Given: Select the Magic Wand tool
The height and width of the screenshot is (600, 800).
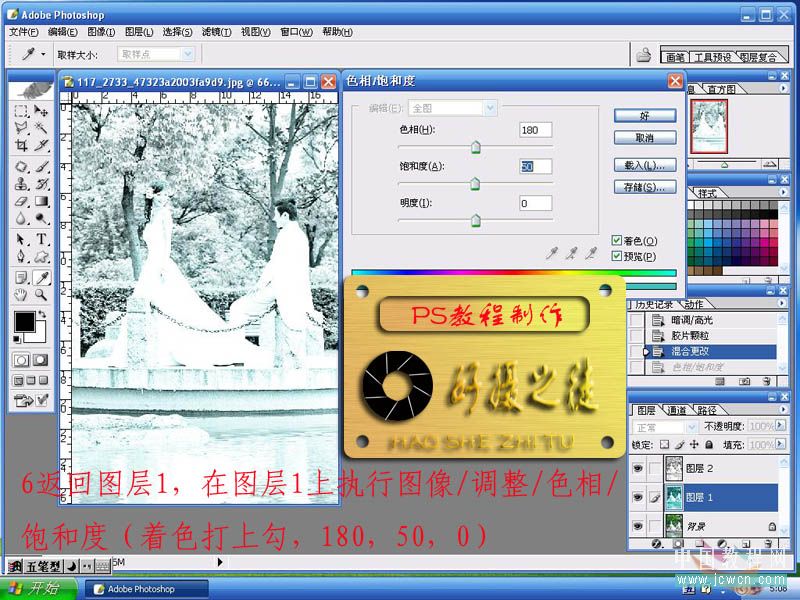Looking at the screenshot, I should point(41,128).
